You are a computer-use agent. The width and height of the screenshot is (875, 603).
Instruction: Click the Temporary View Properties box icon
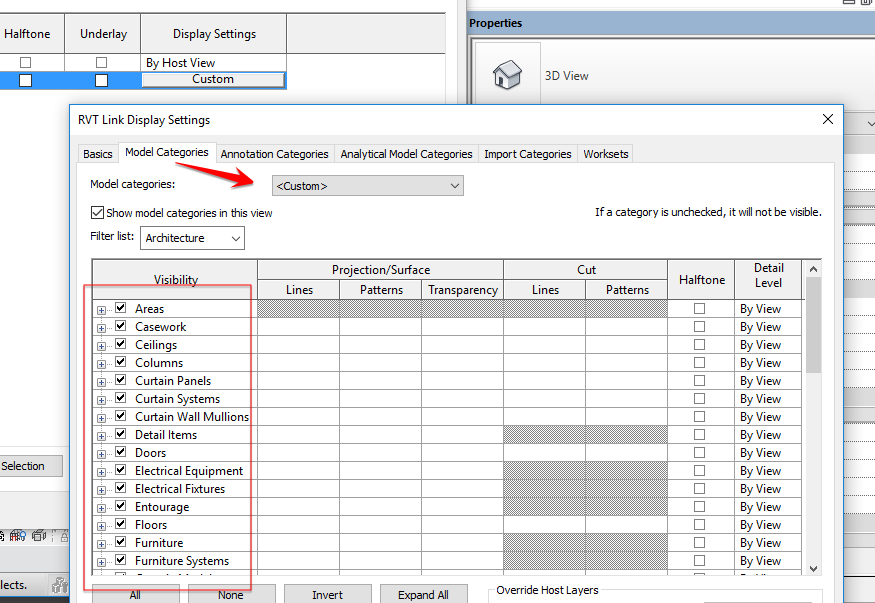pos(38,535)
